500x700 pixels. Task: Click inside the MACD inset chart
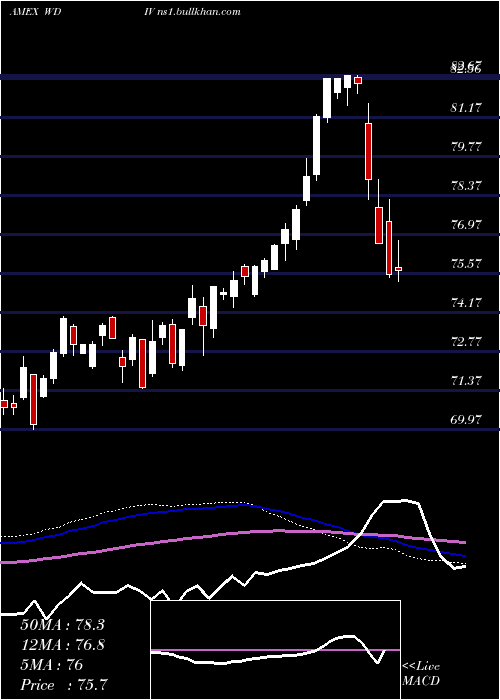tap(275, 650)
